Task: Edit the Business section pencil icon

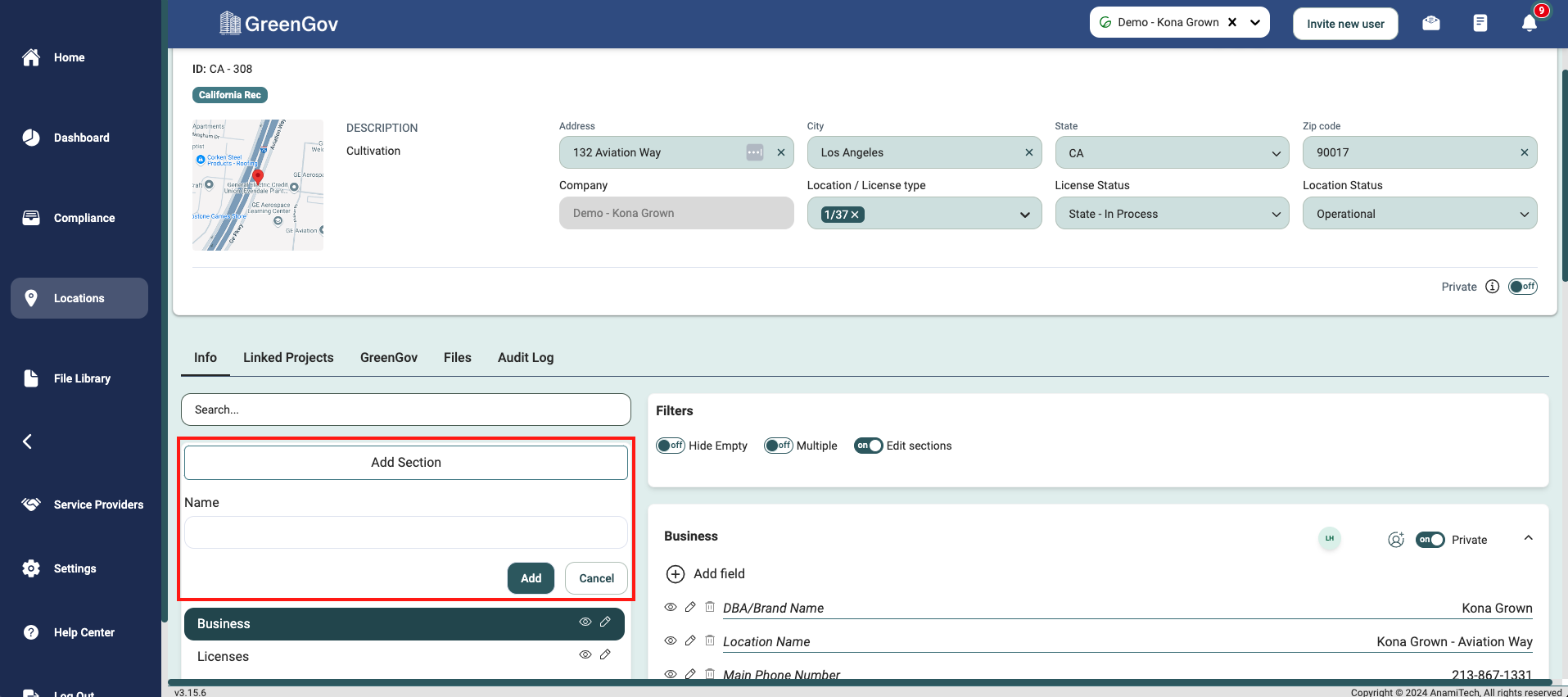Action: click(605, 622)
